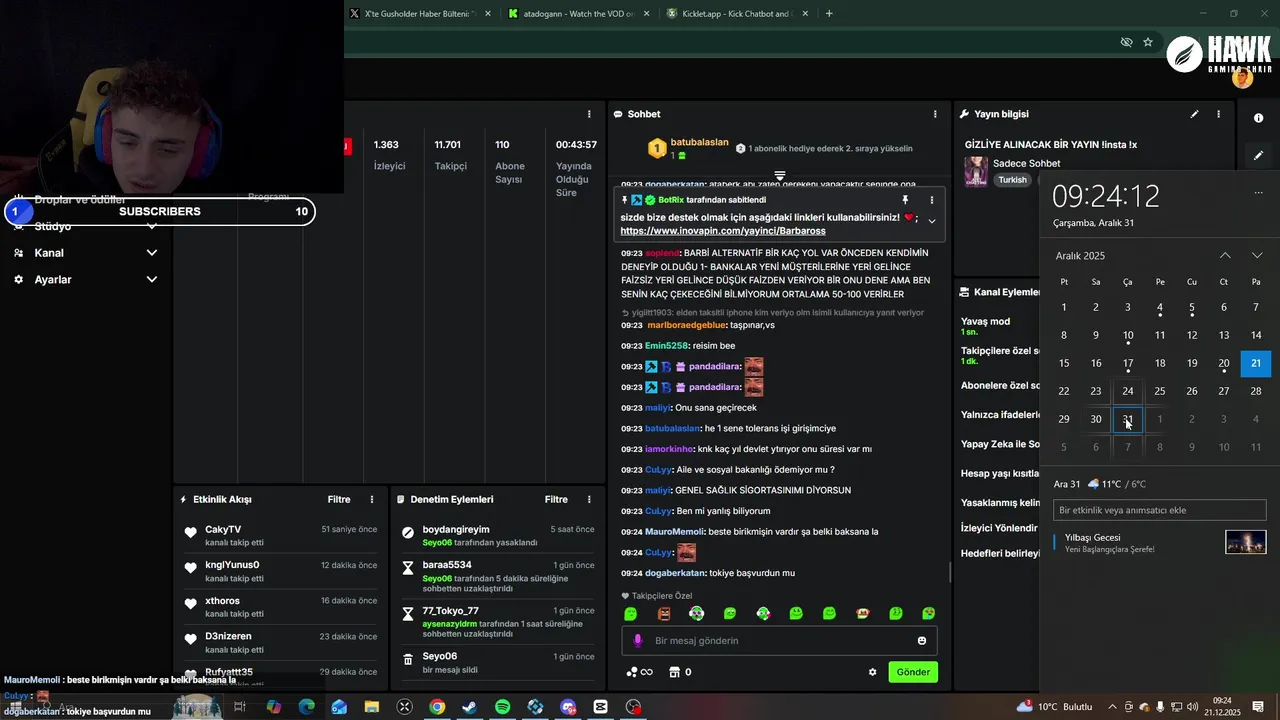The image size is (1280, 720).
Task: Open the Yapay Zeka ile channel action
Action: pyautogui.click(x=1000, y=444)
